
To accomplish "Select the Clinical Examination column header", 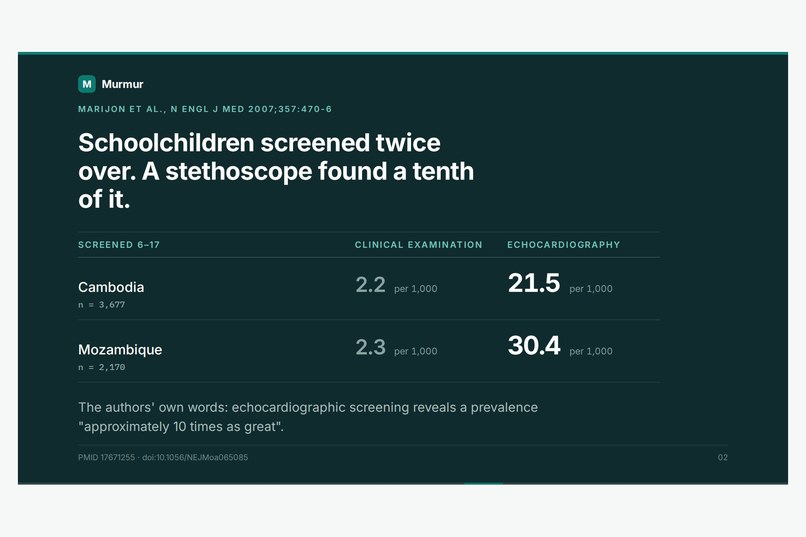I will (418, 245).
